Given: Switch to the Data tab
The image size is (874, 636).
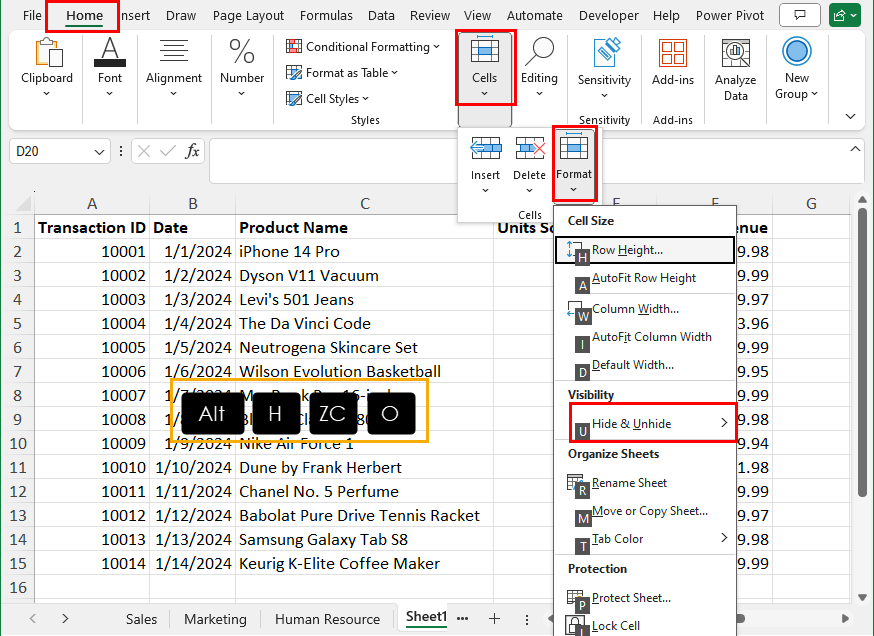Looking at the screenshot, I should [x=381, y=16].
